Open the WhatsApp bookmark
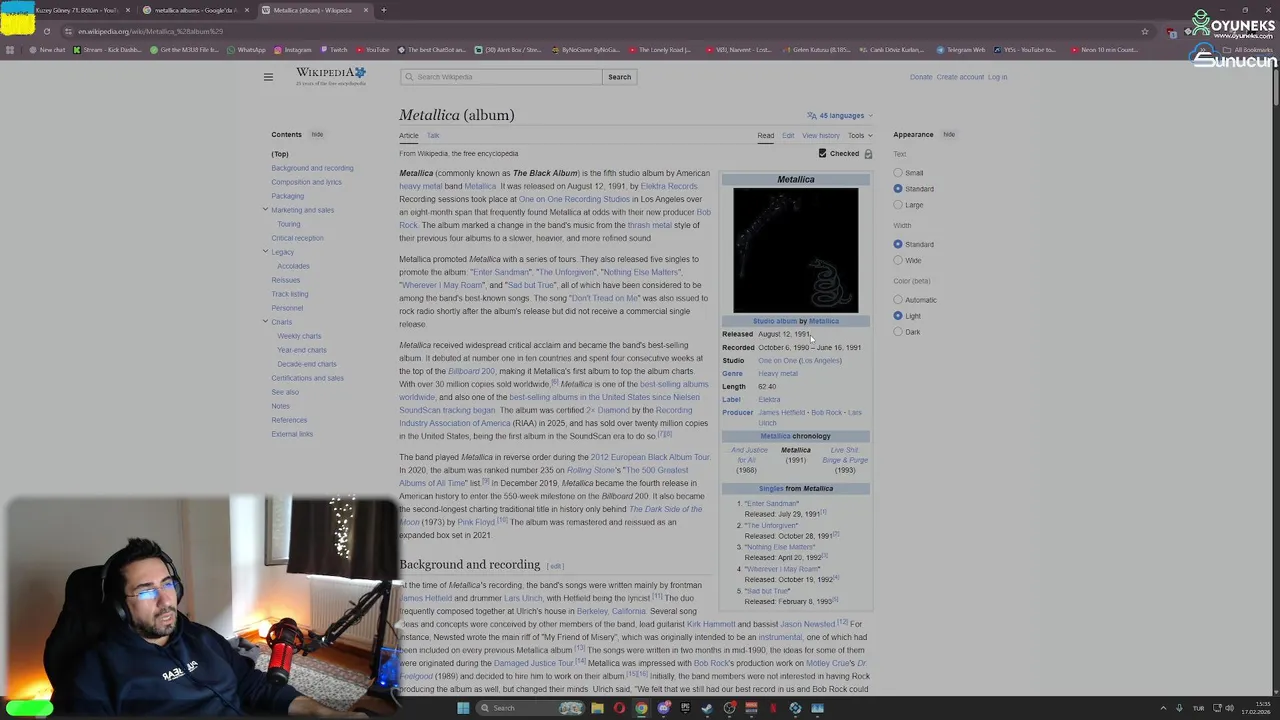The height and width of the screenshot is (720, 1280). click(246, 50)
